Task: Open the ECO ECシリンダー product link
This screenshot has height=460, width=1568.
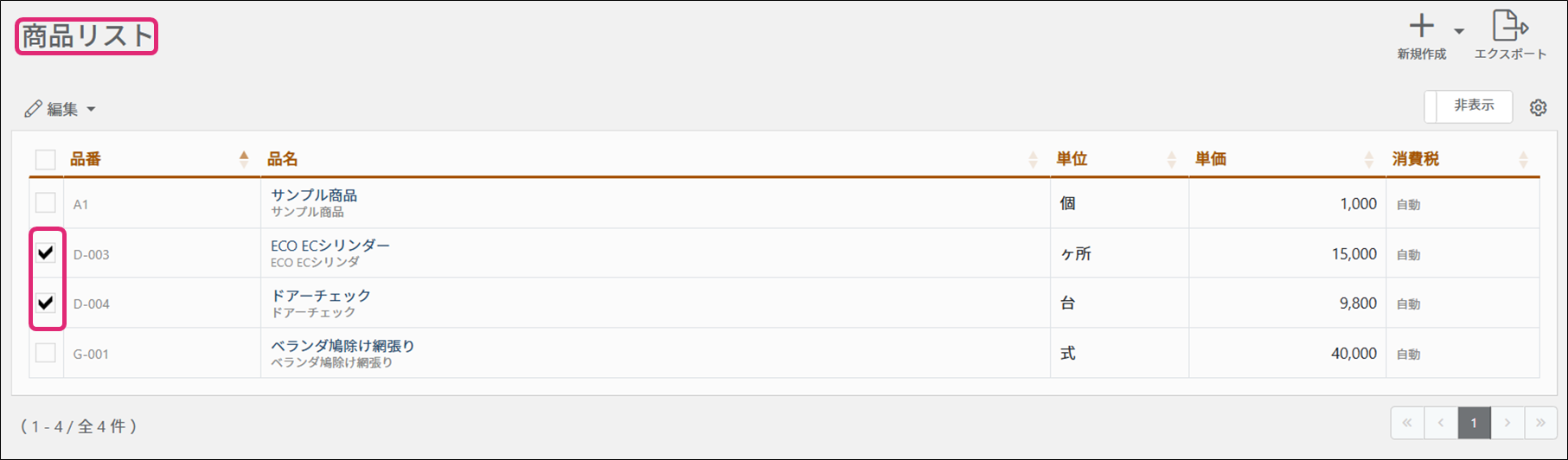Action: 330,246
